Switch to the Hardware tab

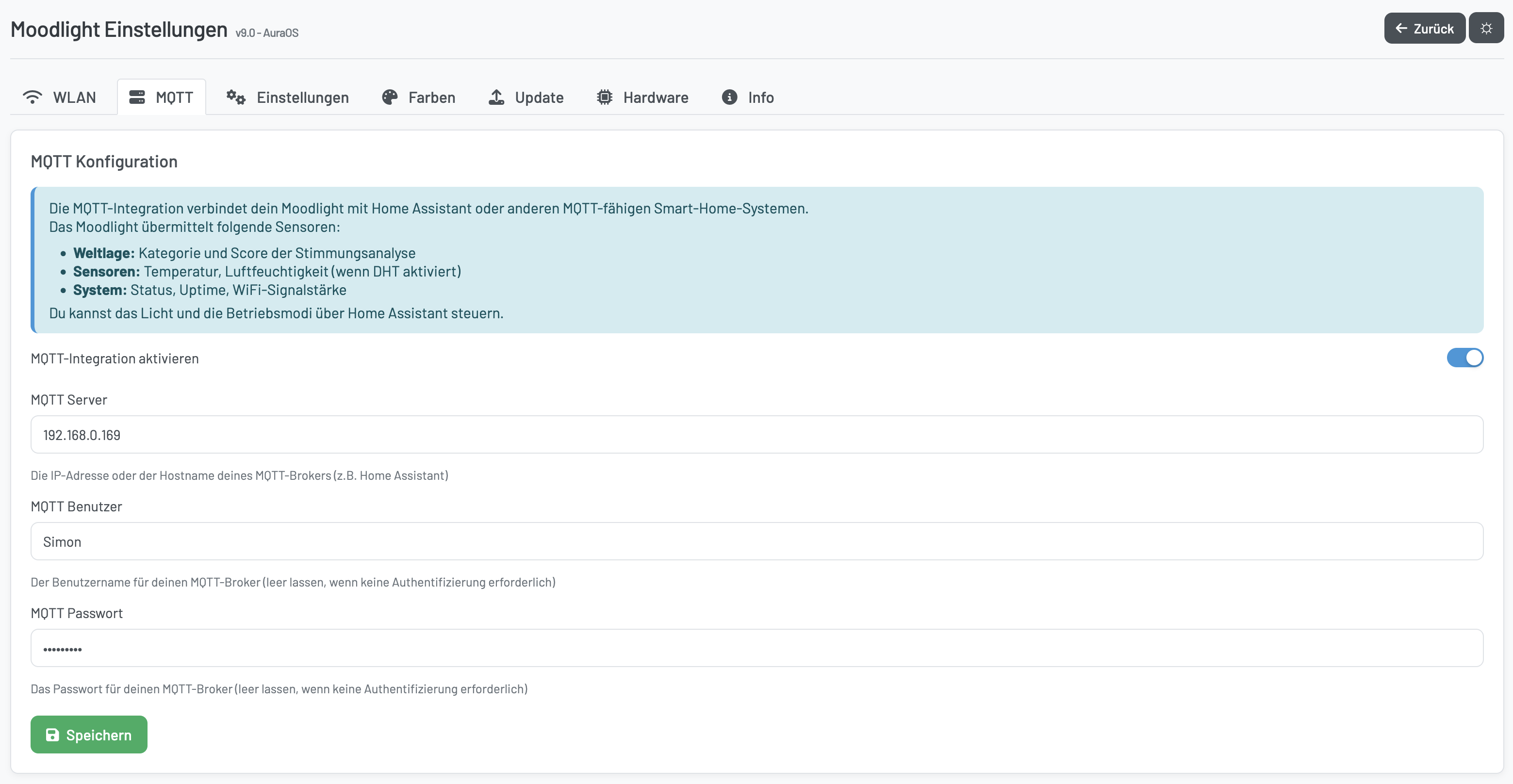642,97
